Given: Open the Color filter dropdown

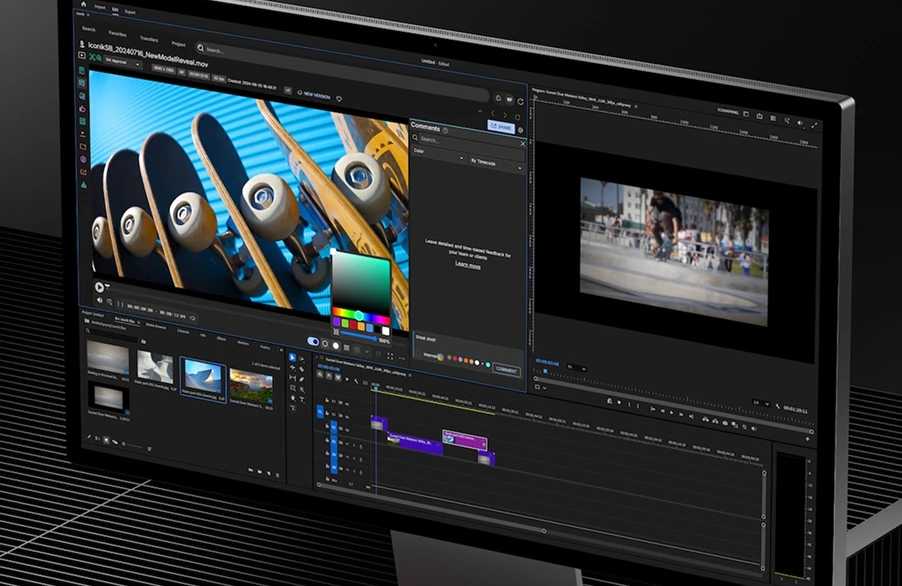Looking at the screenshot, I should (439, 155).
